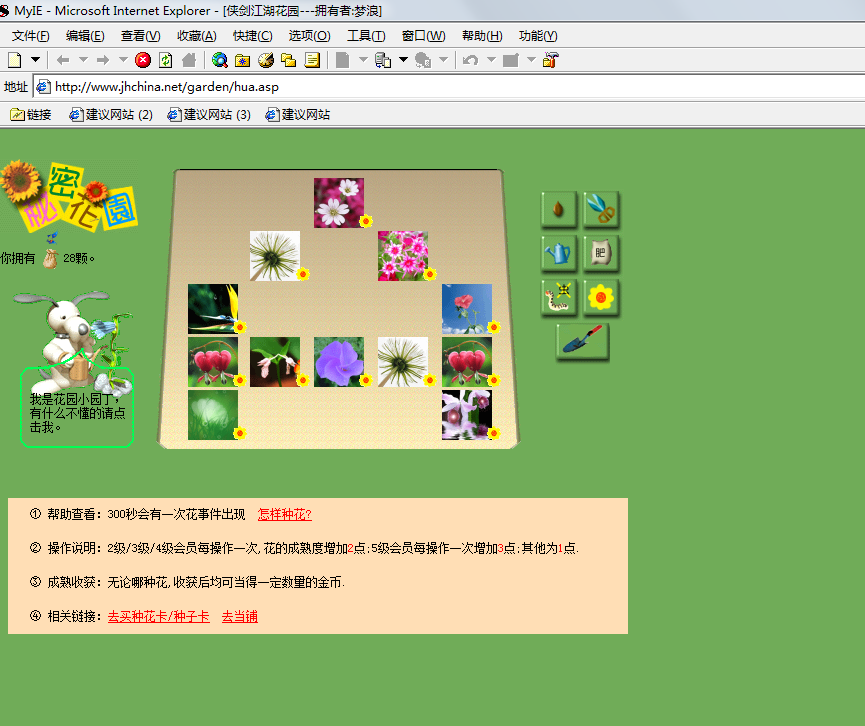Pick the blue watering can tool
This screenshot has width=865, height=726.
click(558, 253)
